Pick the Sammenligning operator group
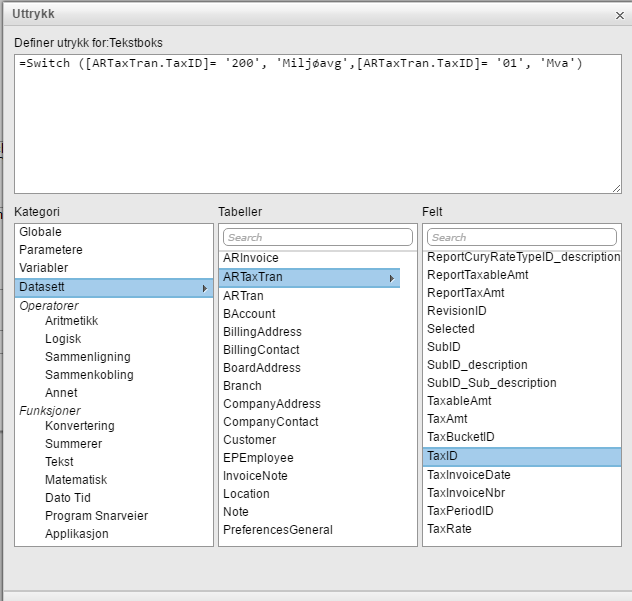 coord(87,357)
